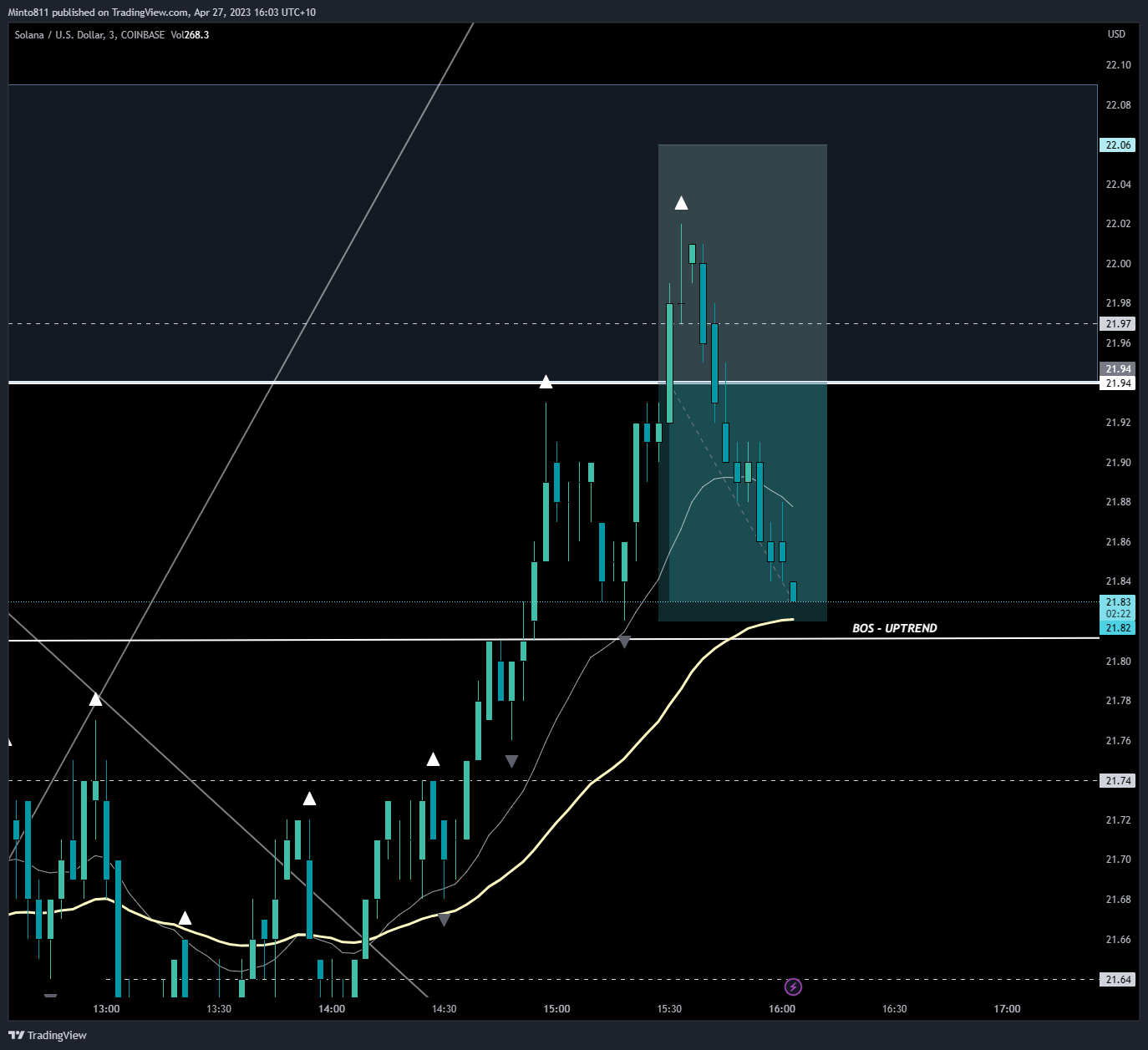Click the 21.72 price axis value
The width and height of the screenshot is (1148, 1050).
coord(1118,820)
